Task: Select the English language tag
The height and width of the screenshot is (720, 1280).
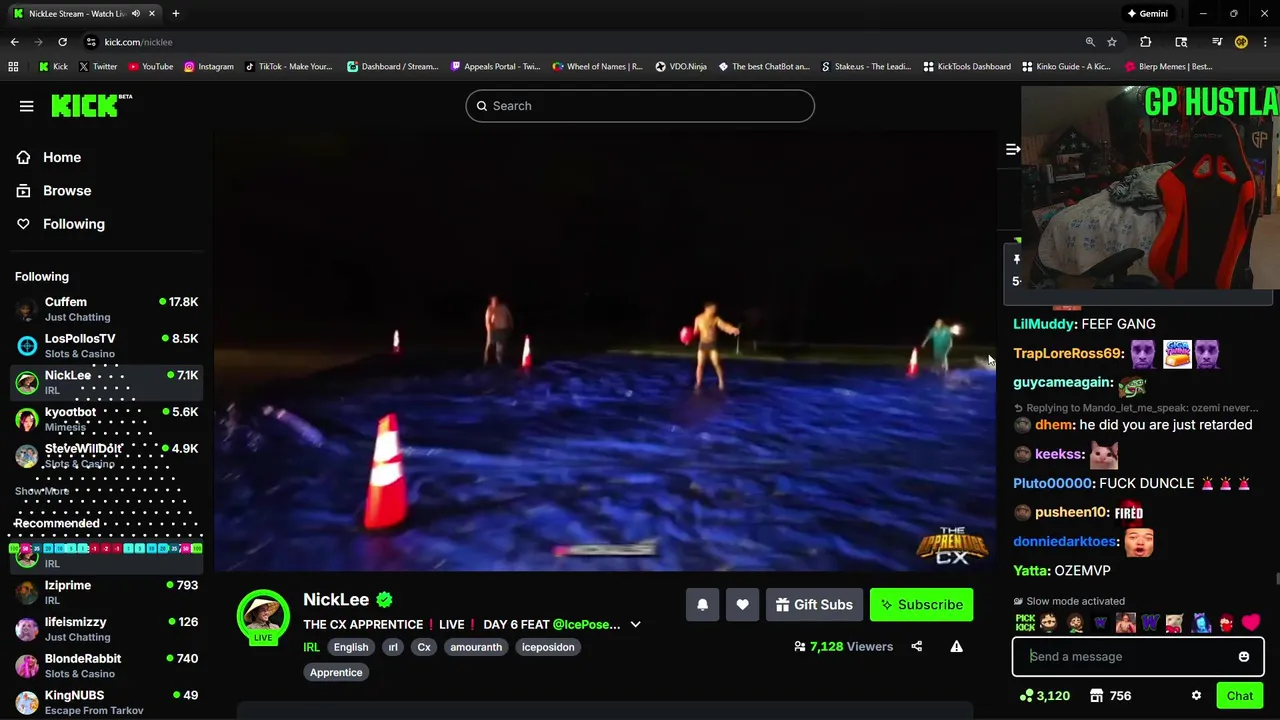Action: (351, 647)
